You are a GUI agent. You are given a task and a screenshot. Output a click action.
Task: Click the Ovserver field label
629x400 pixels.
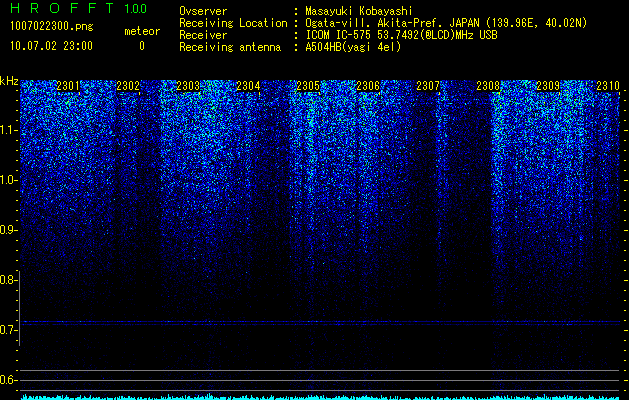[203, 11]
